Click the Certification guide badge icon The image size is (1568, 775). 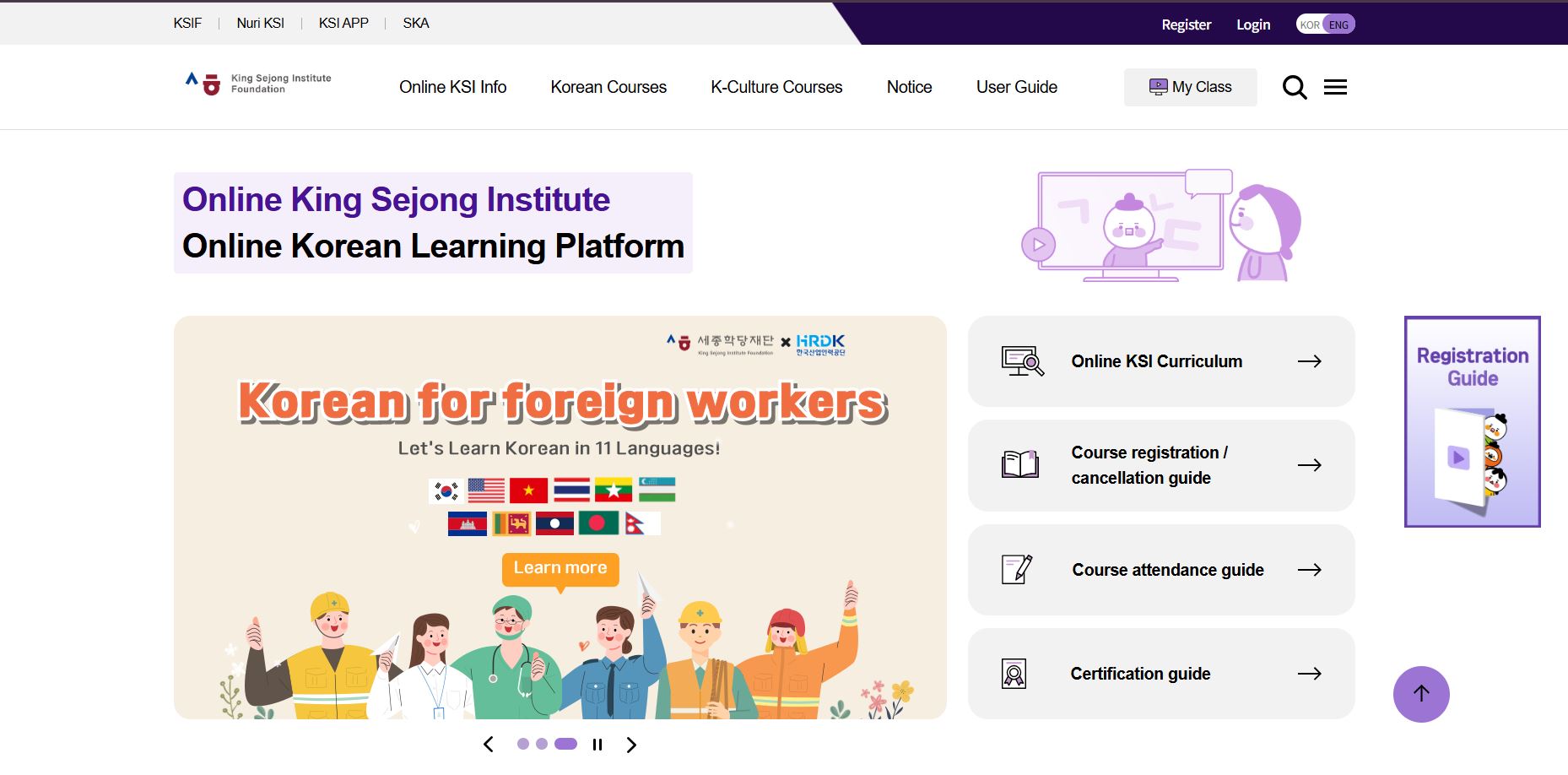click(x=1014, y=674)
